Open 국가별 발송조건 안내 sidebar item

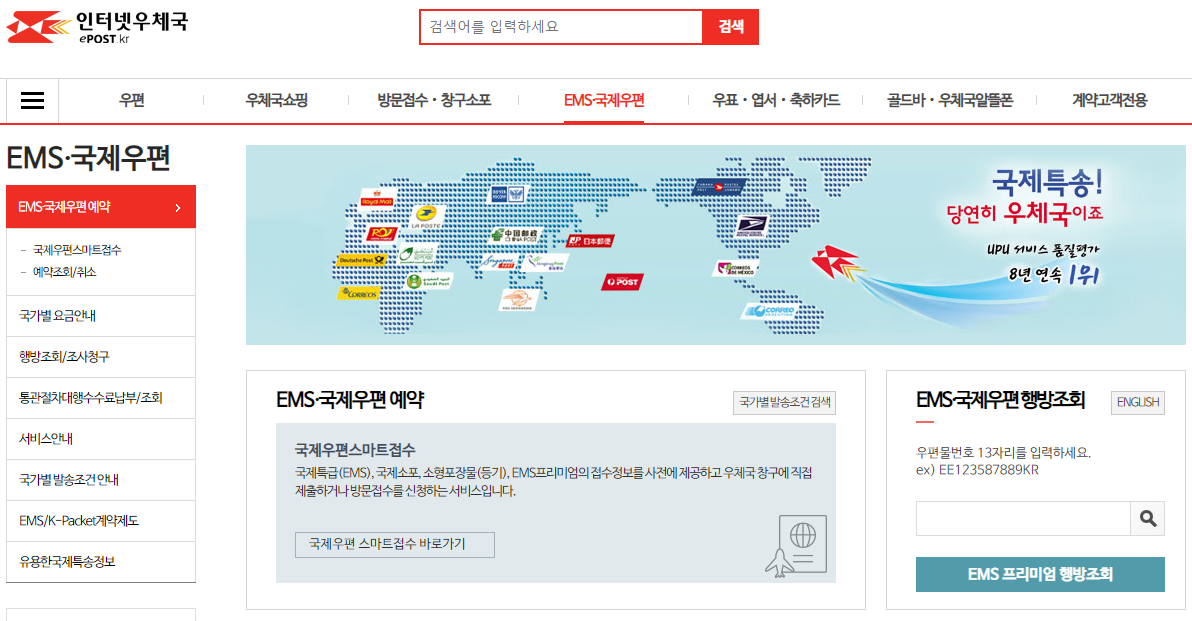[x=100, y=480]
